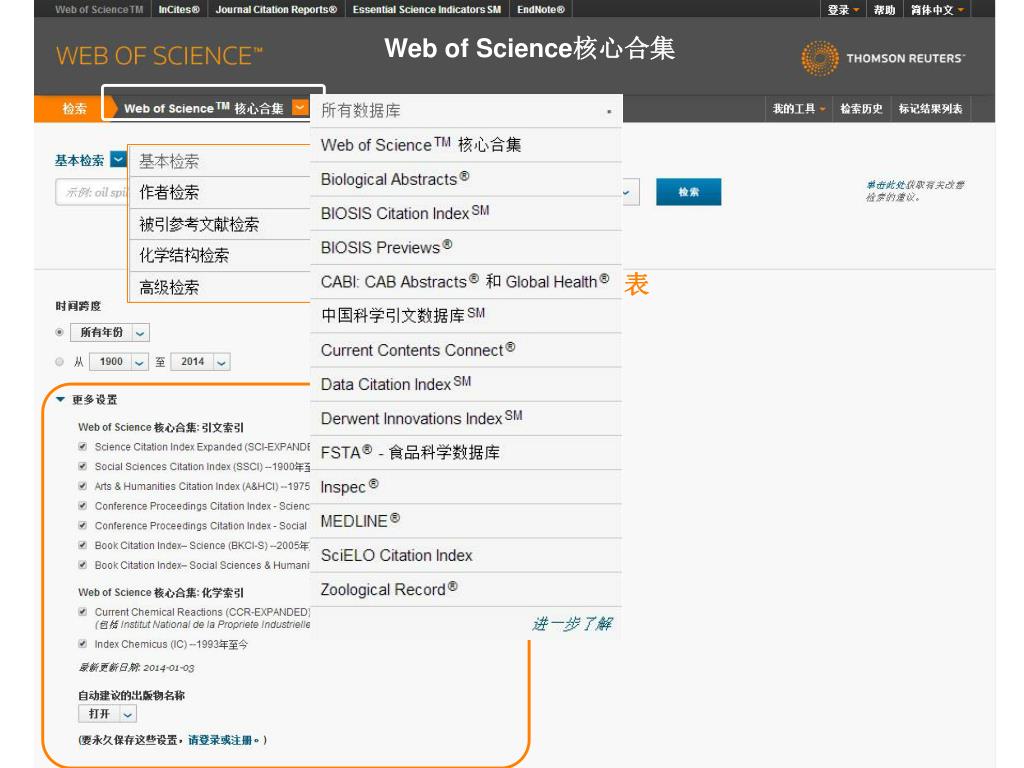The height and width of the screenshot is (768, 1024).
Task: Open 检索历史 page
Action: (x=861, y=108)
